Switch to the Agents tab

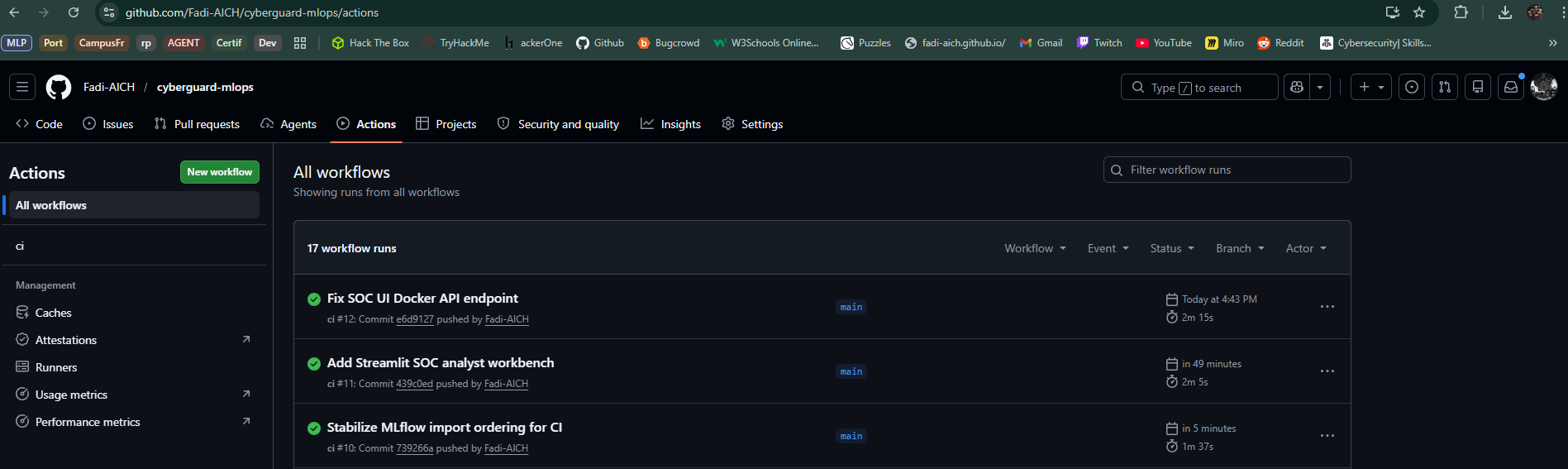coord(288,124)
